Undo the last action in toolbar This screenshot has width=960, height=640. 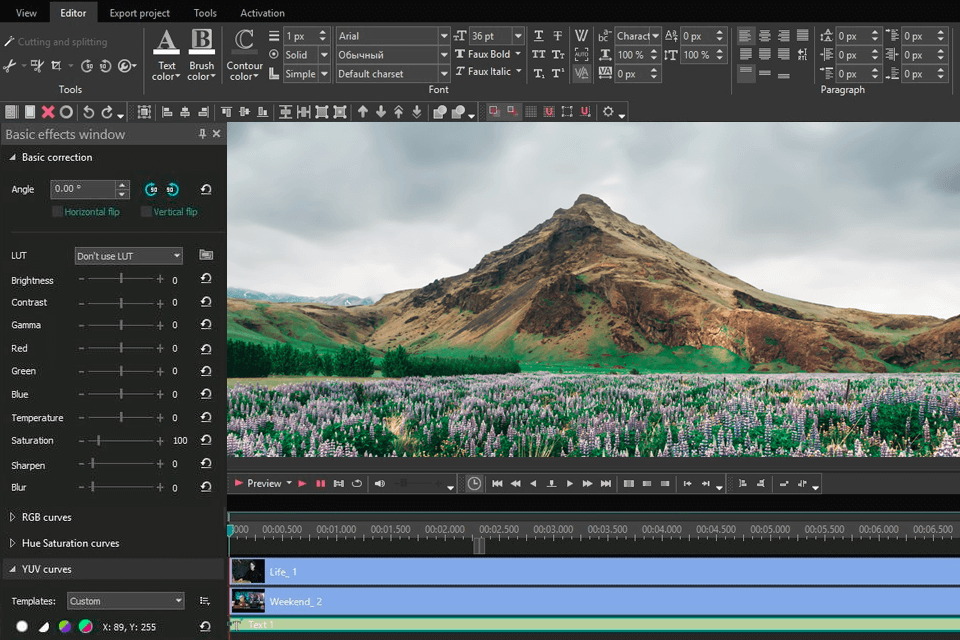88,113
